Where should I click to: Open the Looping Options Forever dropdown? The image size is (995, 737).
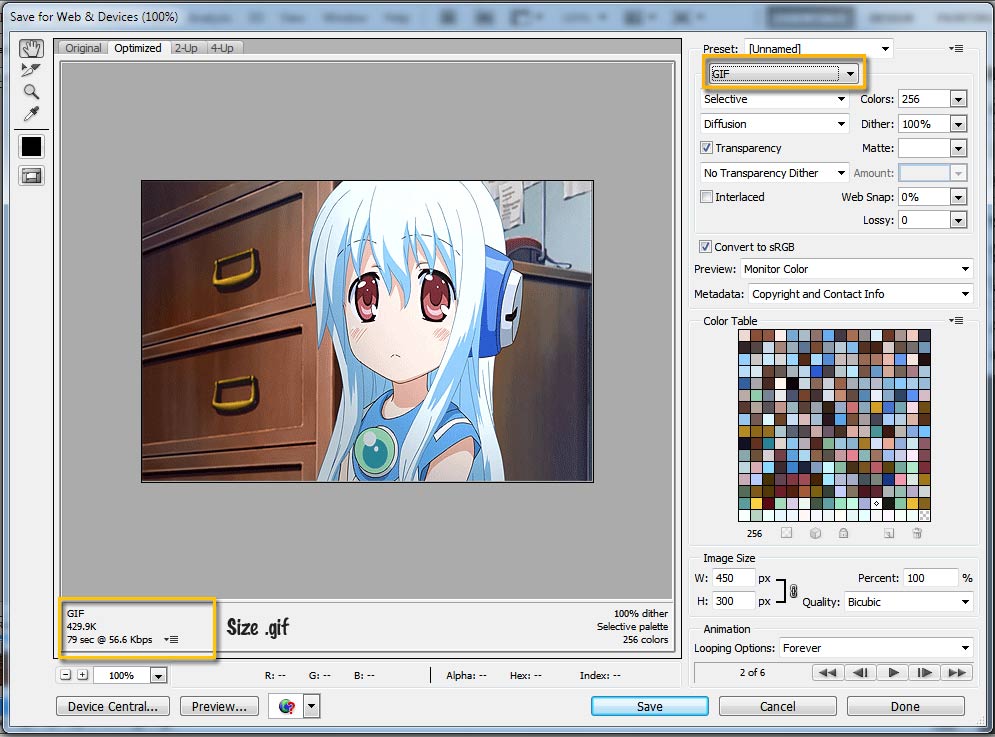click(x=876, y=648)
